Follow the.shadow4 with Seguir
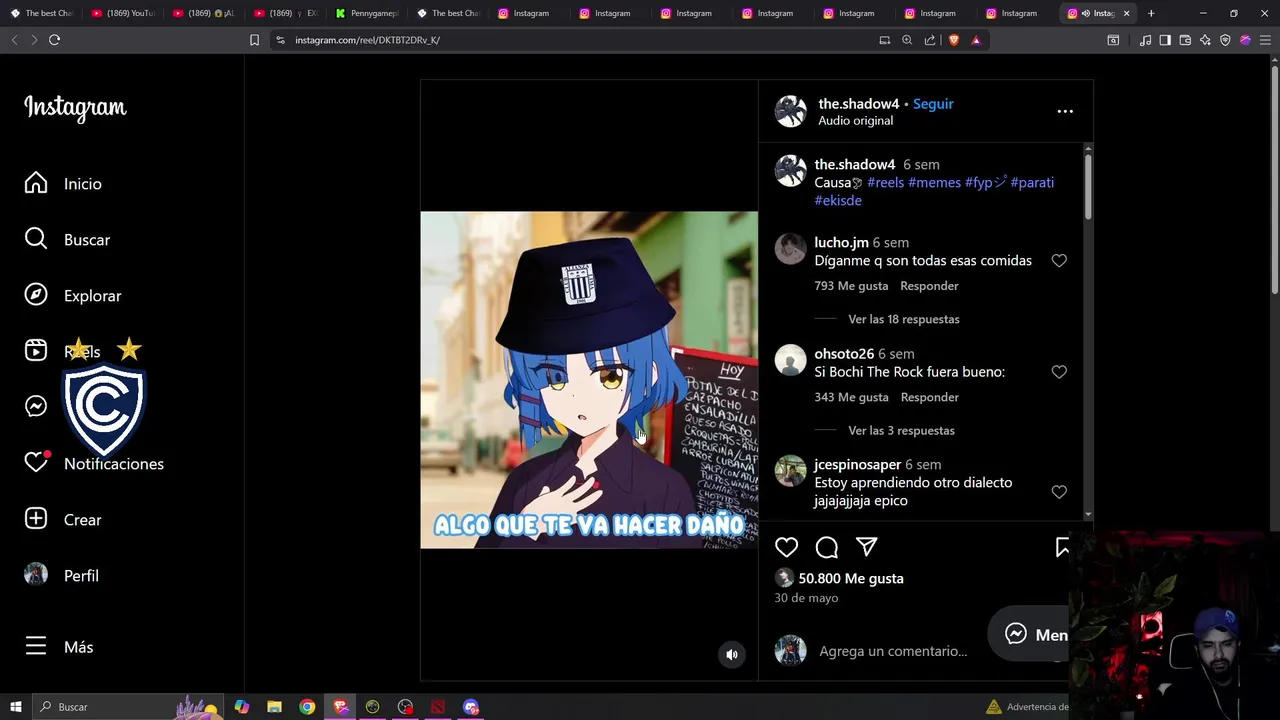The image size is (1280, 720). point(933,104)
